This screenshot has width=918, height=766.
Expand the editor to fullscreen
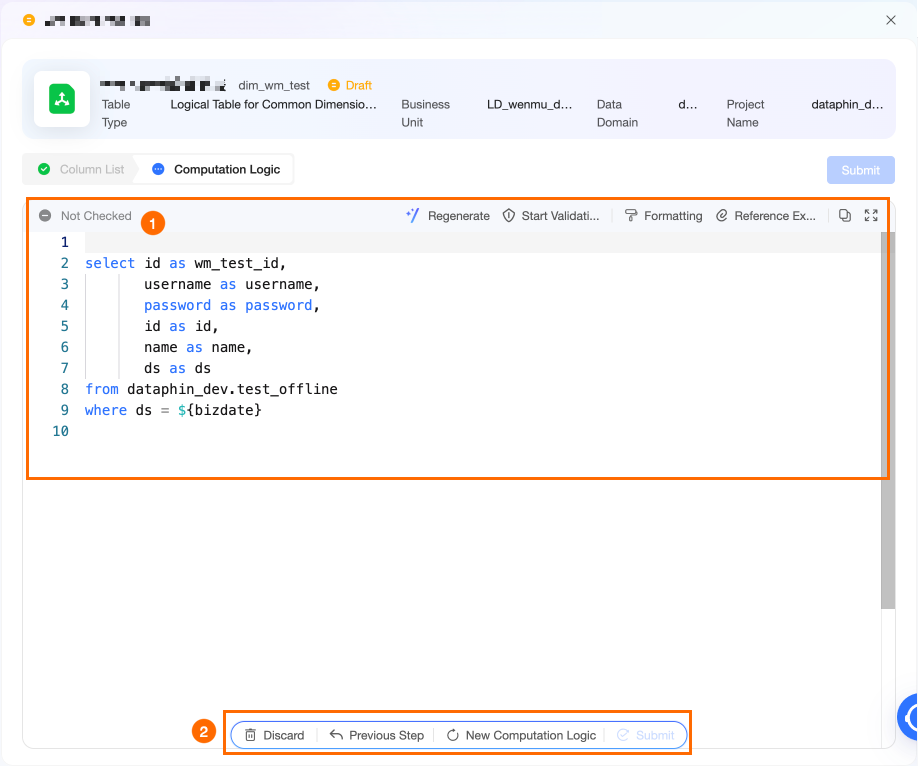click(871, 215)
